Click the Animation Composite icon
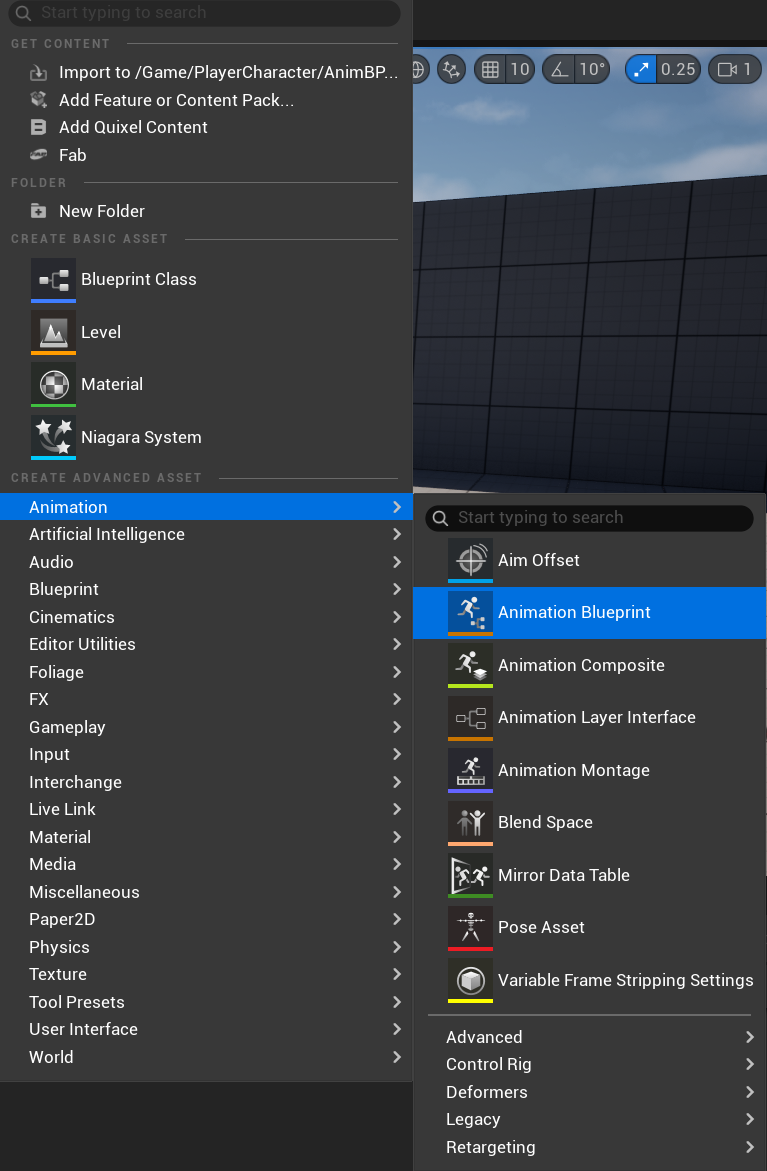767x1171 pixels. click(471, 665)
